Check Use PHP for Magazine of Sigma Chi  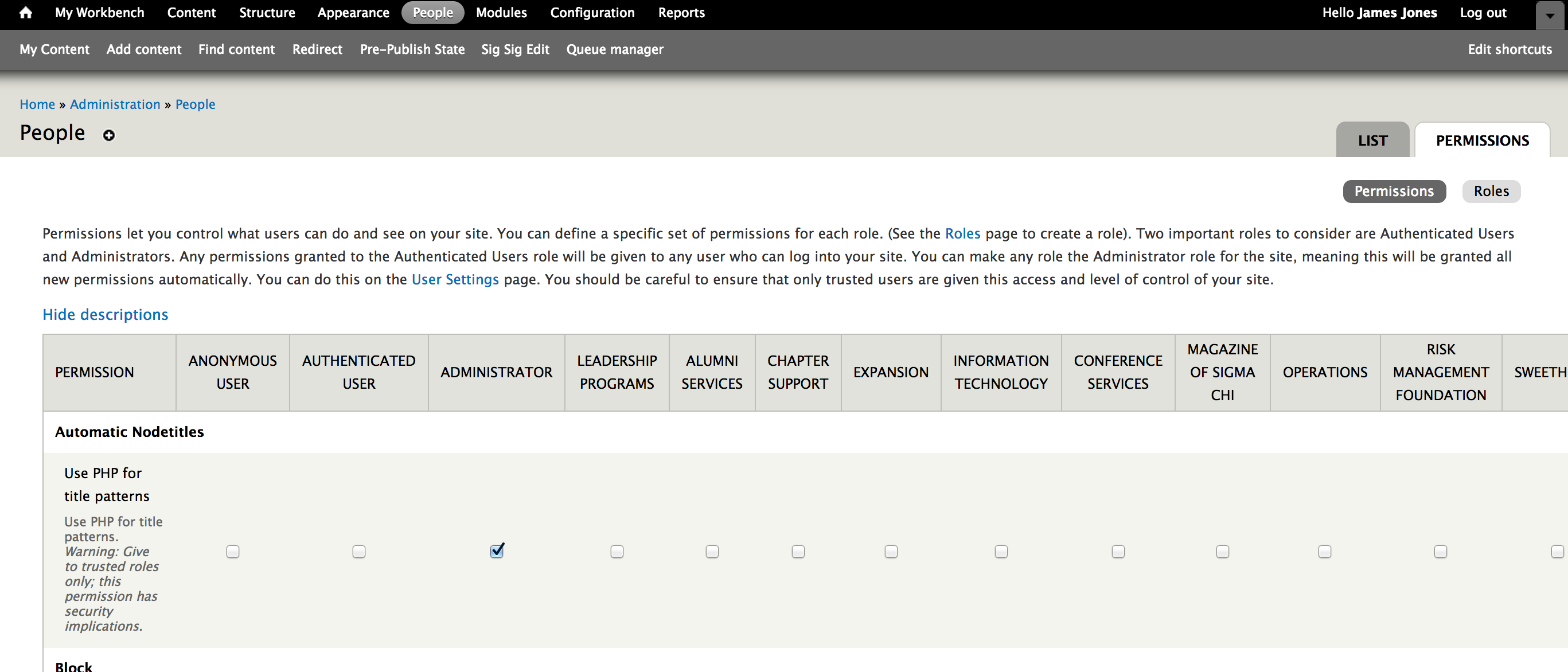[x=1222, y=552]
